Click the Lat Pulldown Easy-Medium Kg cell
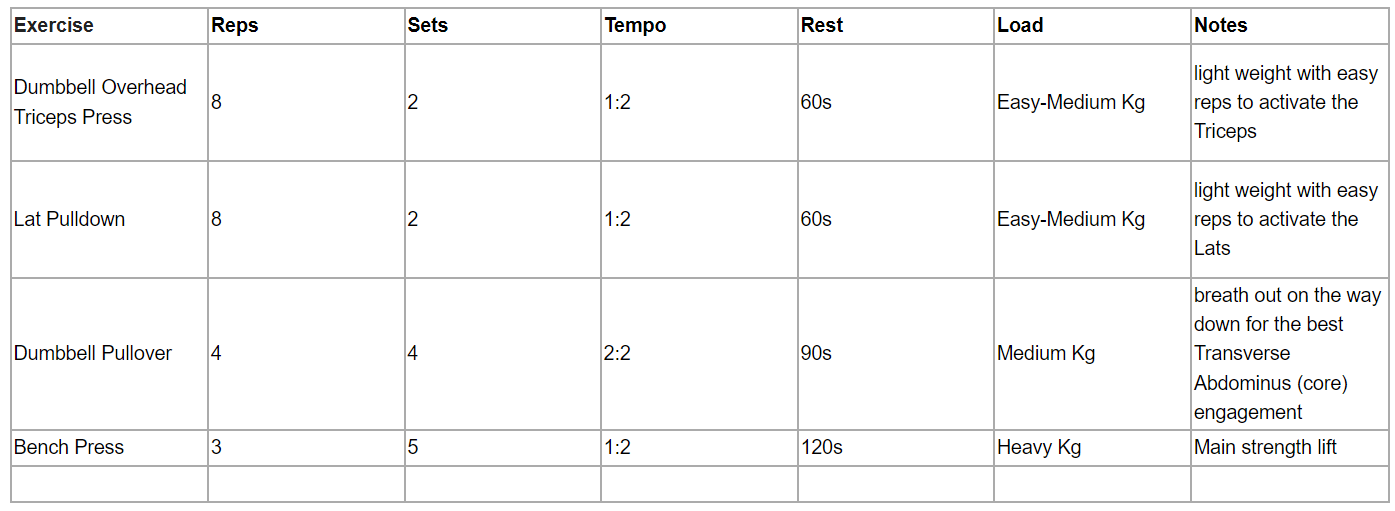 click(1071, 219)
